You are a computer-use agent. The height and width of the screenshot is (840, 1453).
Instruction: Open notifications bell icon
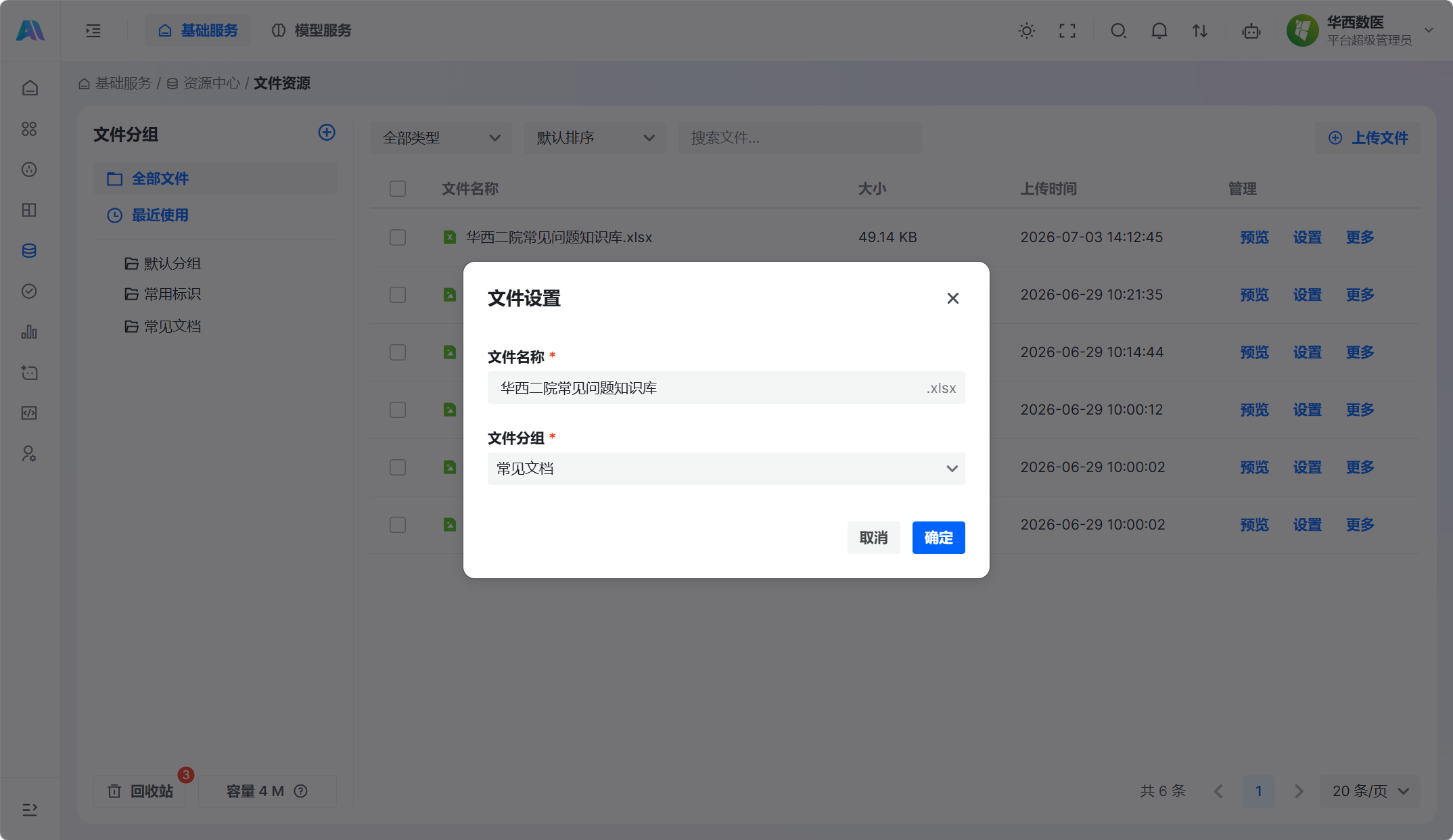[1159, 30]
